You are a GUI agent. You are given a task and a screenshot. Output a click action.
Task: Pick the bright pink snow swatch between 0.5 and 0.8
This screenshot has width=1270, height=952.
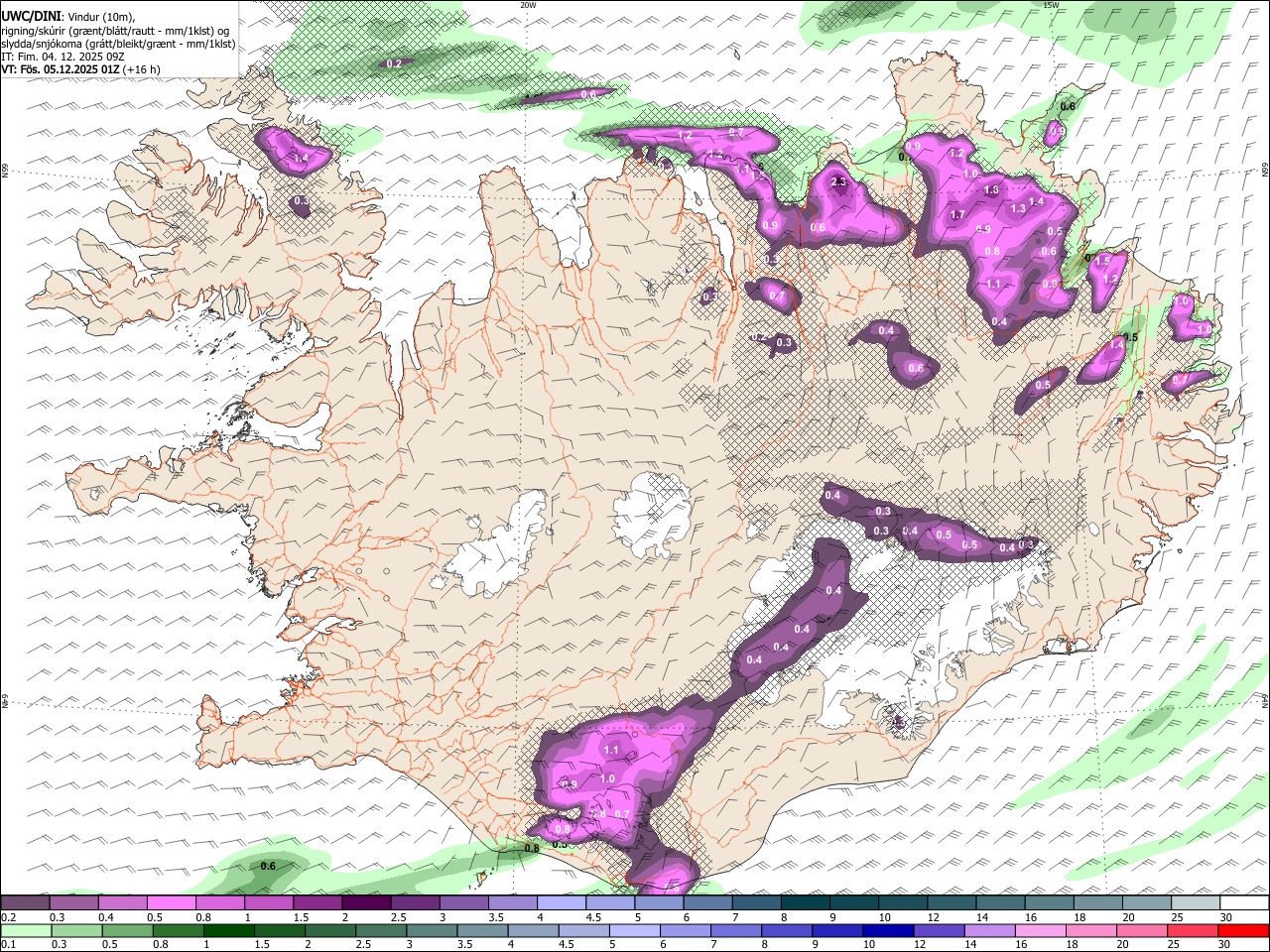tap(171, 903)
